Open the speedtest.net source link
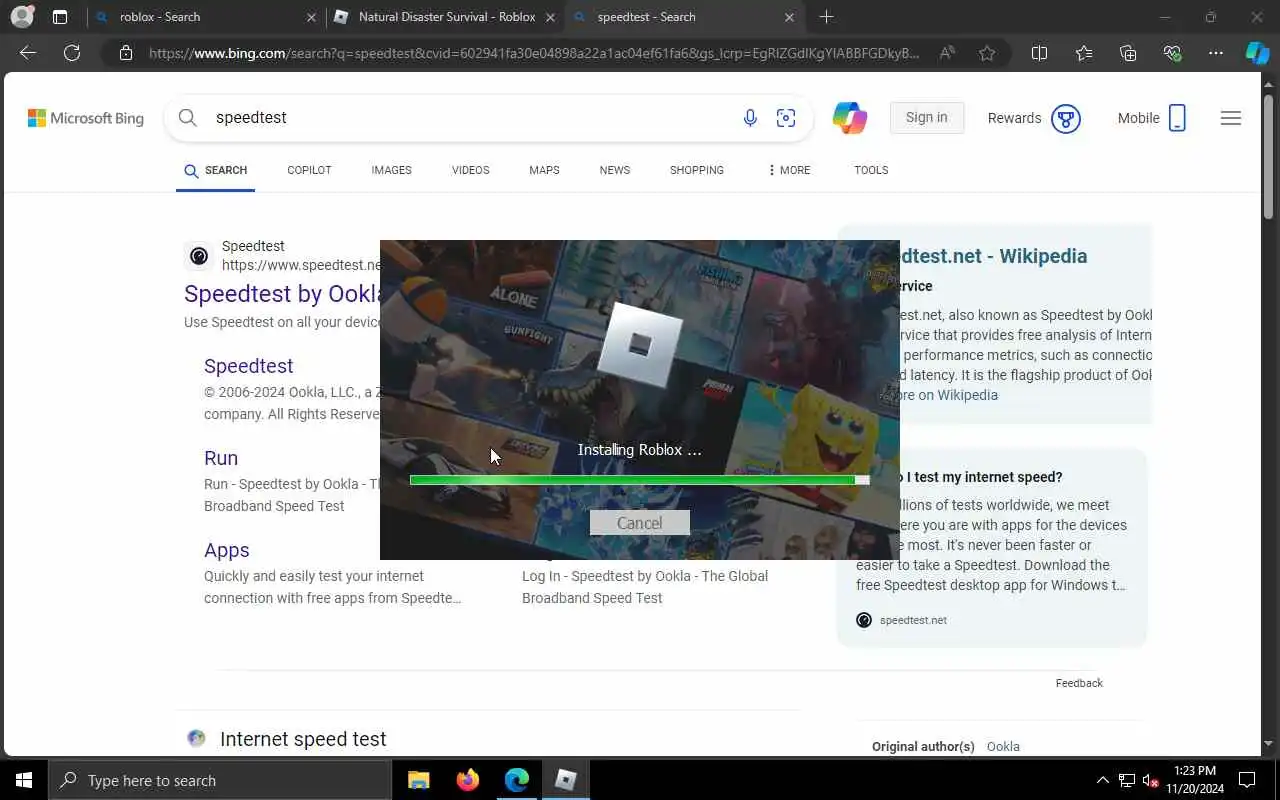 913,620
